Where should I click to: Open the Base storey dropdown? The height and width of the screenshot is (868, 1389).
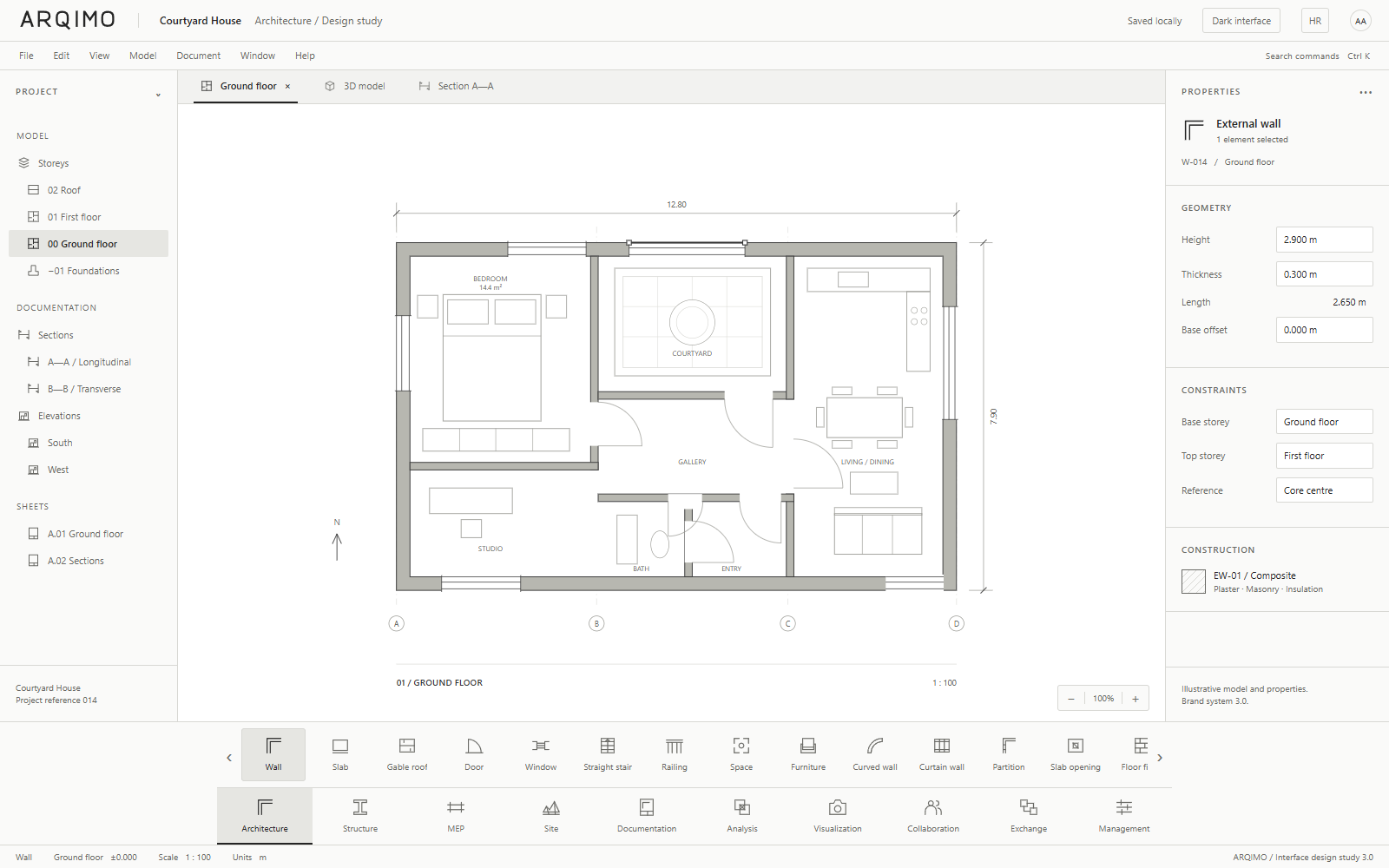tap(1324, 422)
